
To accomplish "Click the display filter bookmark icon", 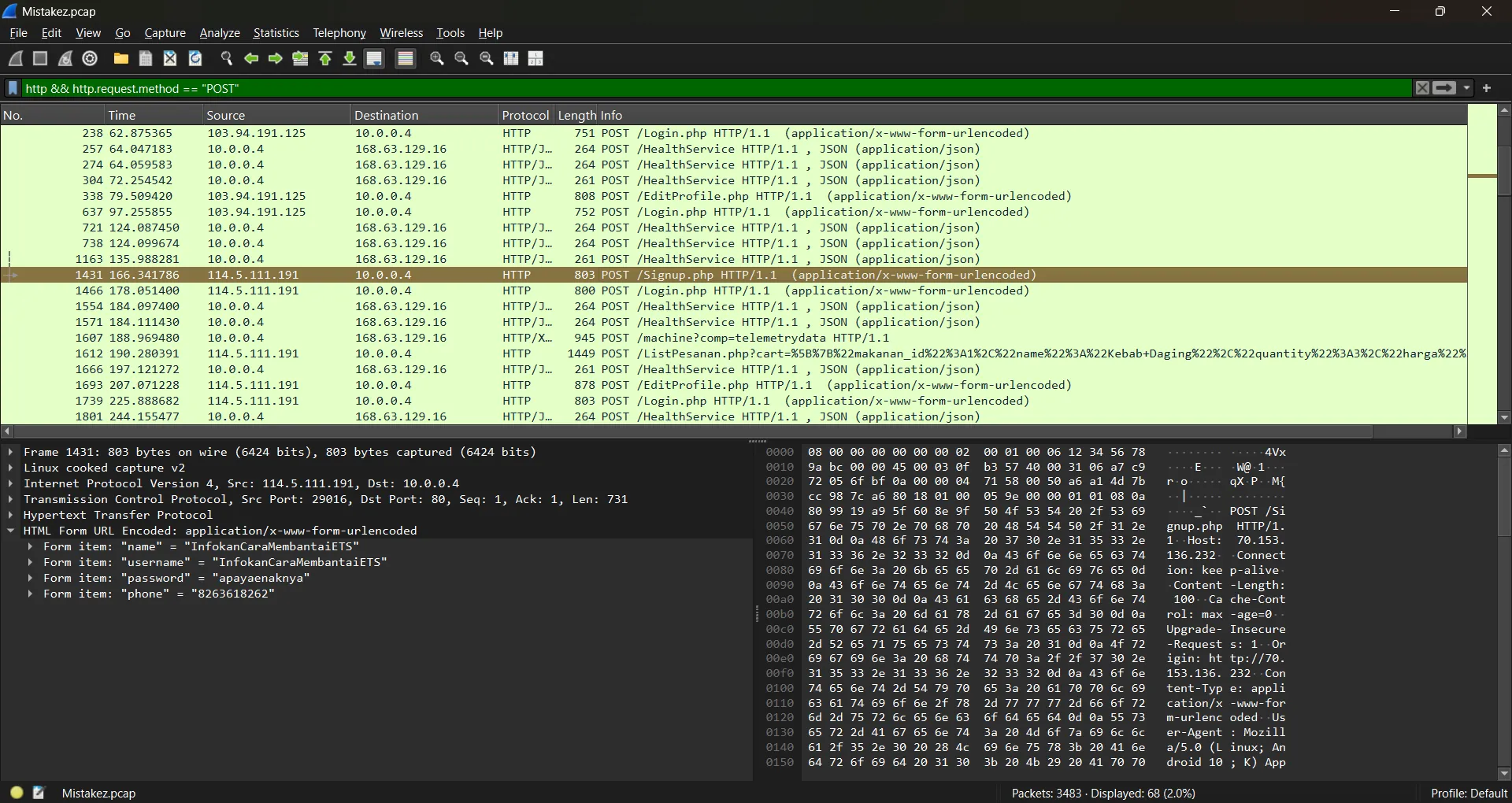I will coord(13,88).
